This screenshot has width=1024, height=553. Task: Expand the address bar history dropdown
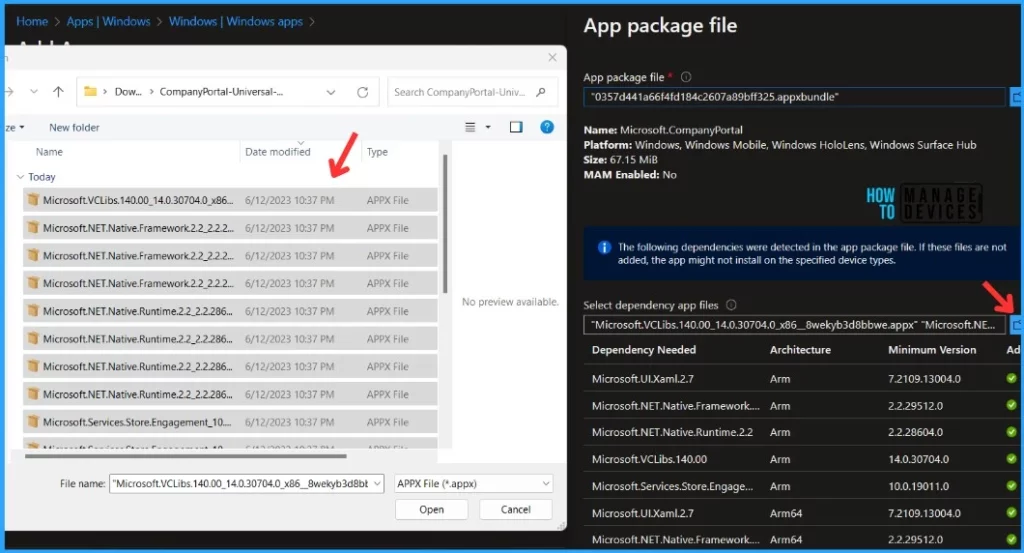coord(331,93)
